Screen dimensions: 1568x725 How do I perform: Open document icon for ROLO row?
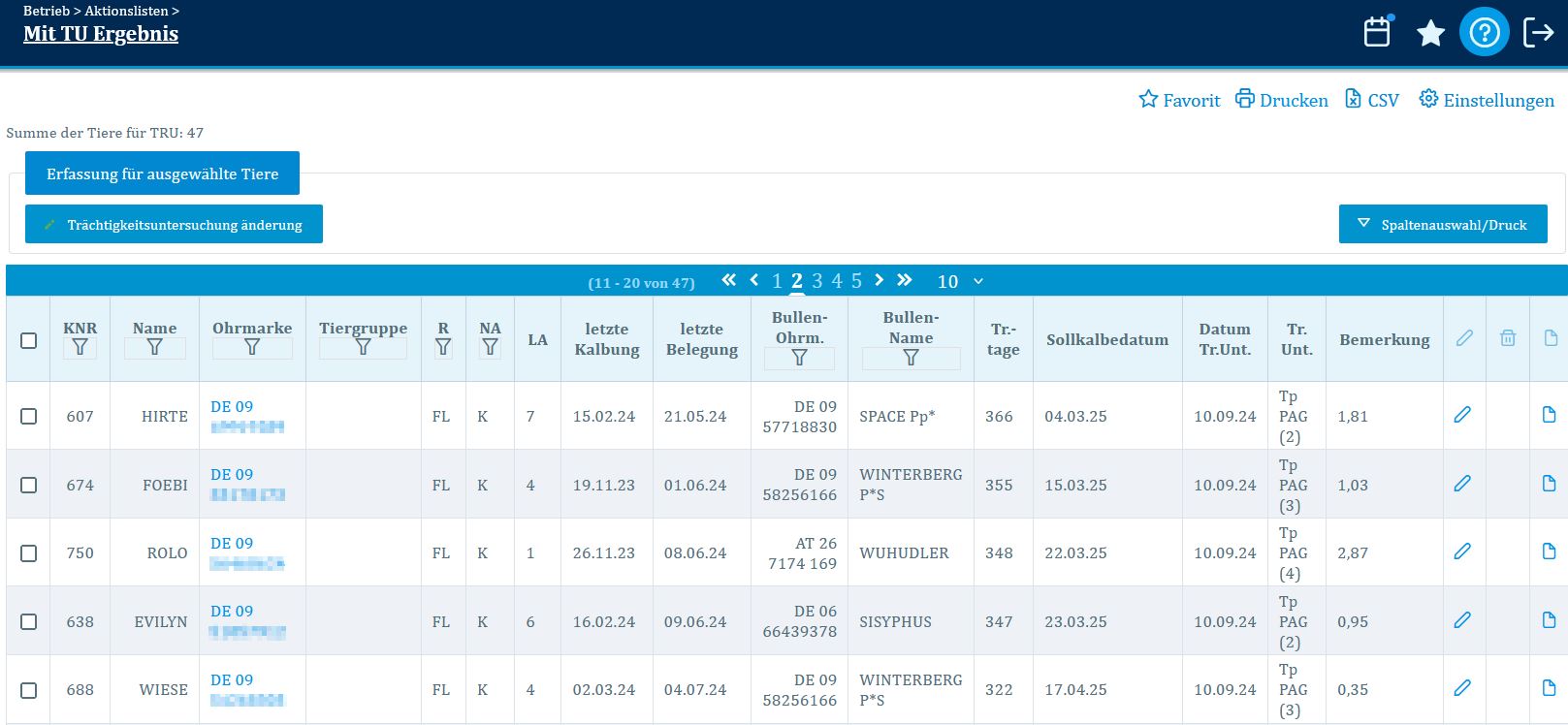click(1549, 552)
